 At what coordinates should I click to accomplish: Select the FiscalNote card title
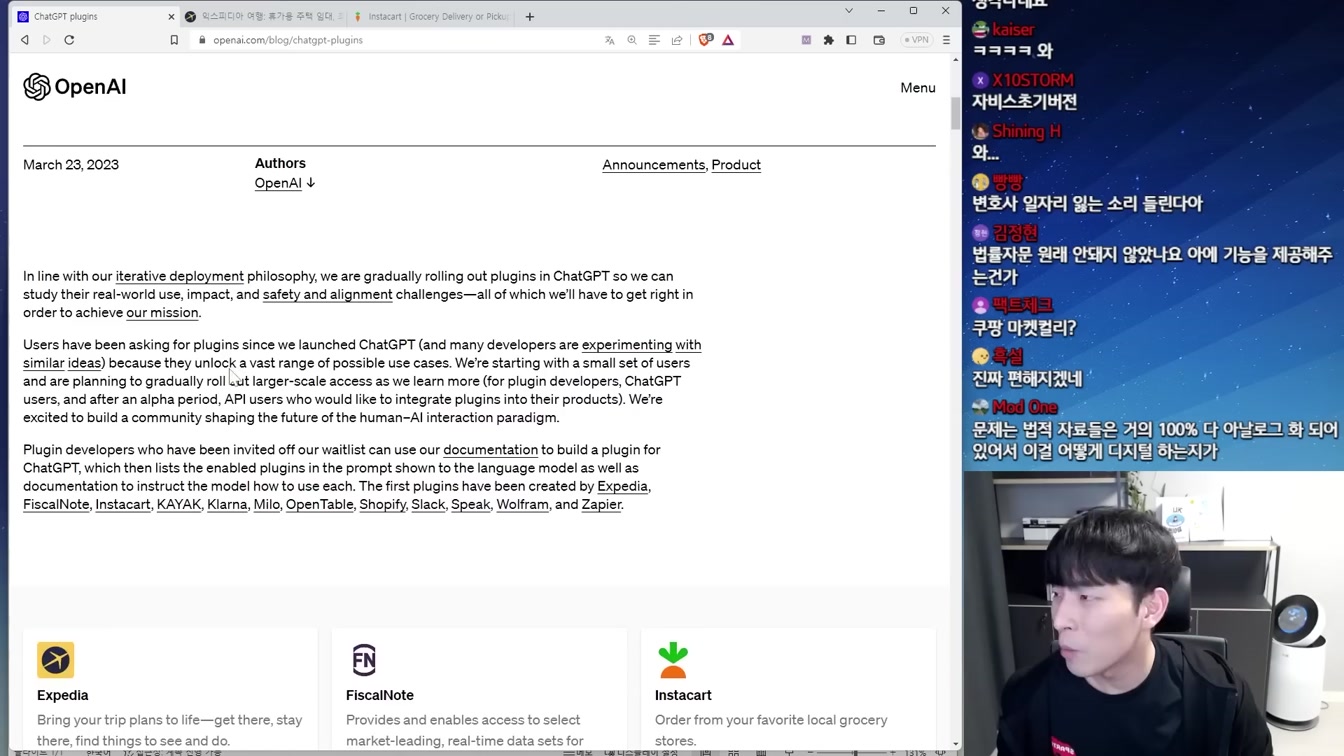coord(380,695)
